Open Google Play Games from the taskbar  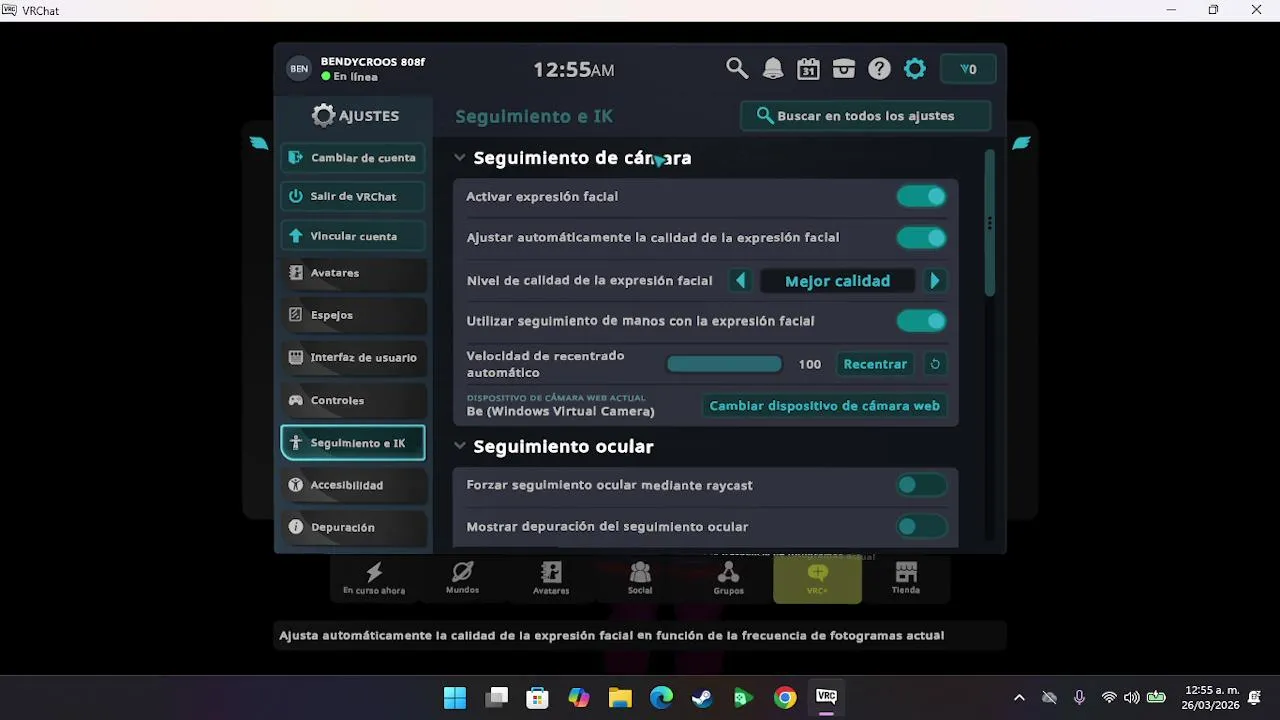coord(743,697)
